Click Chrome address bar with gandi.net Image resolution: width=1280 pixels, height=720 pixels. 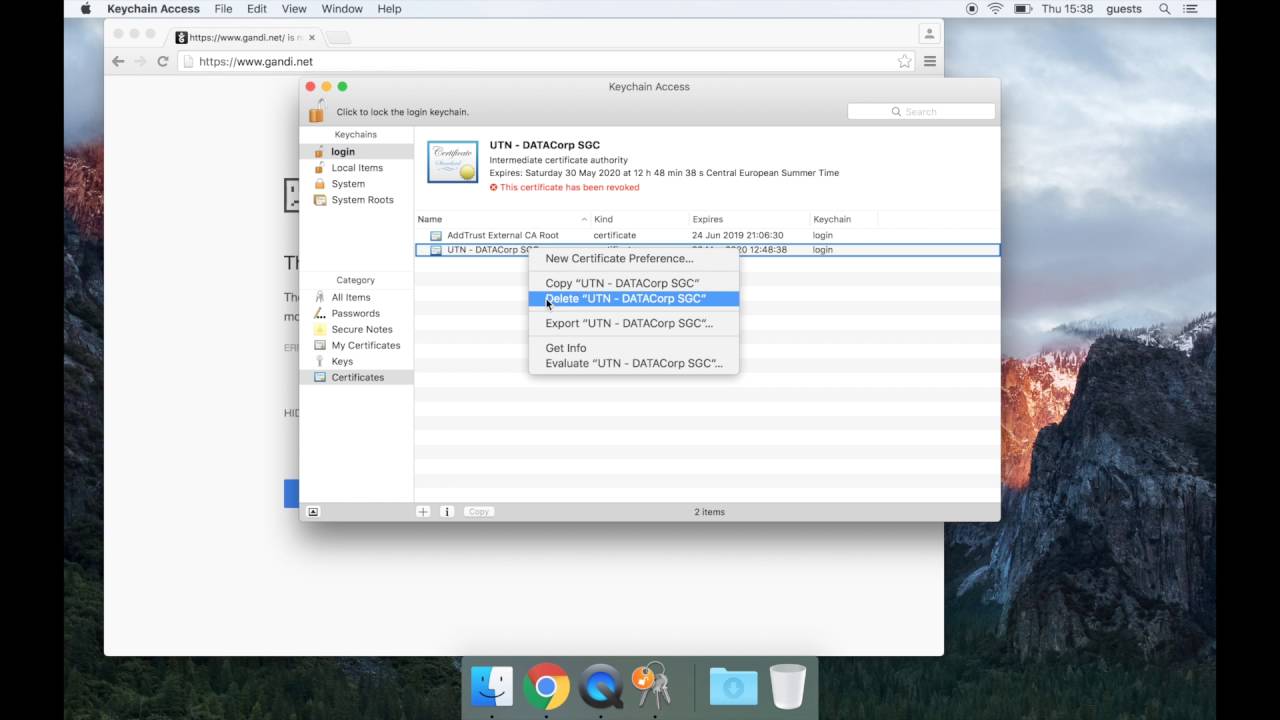point(545,61)
